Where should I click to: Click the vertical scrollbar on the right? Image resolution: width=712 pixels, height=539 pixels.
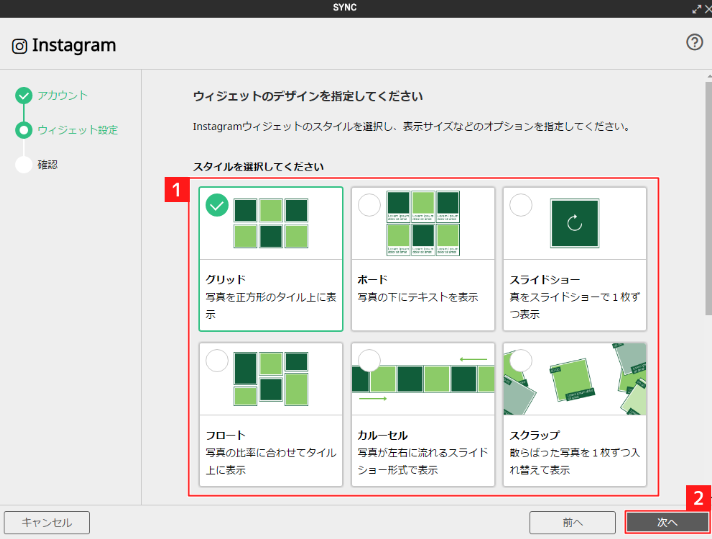click(x=706, y=200)
